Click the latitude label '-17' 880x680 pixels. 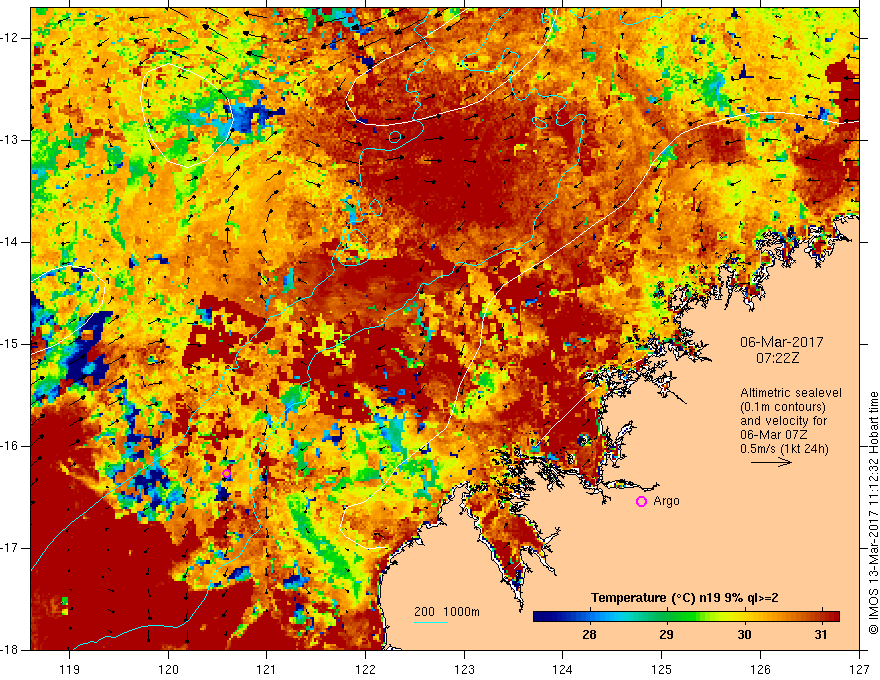click(12, 548)
